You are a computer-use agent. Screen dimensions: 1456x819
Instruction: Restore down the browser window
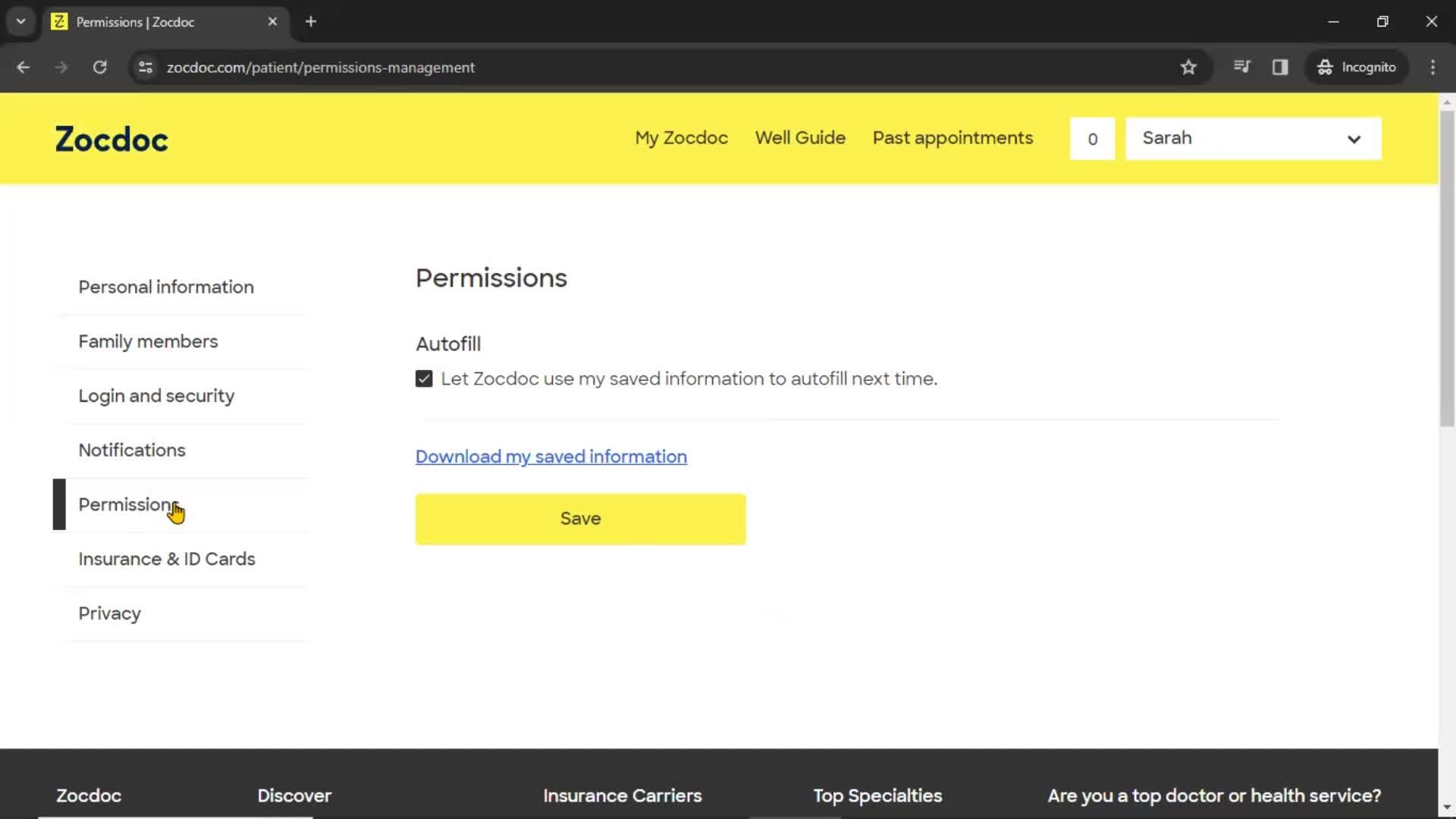(x=1382, y=22)
